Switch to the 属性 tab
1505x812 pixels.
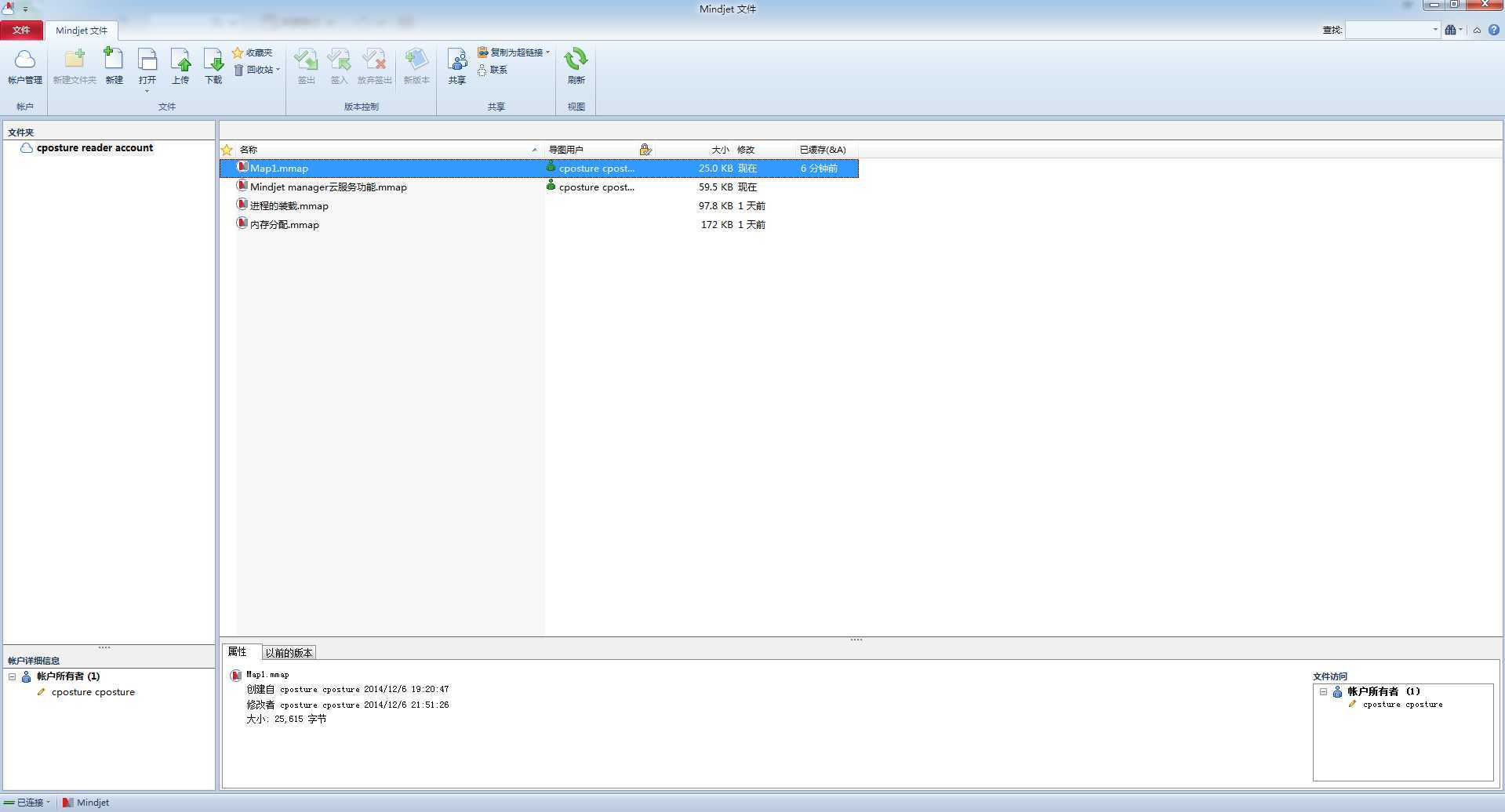tap(238, 652)
